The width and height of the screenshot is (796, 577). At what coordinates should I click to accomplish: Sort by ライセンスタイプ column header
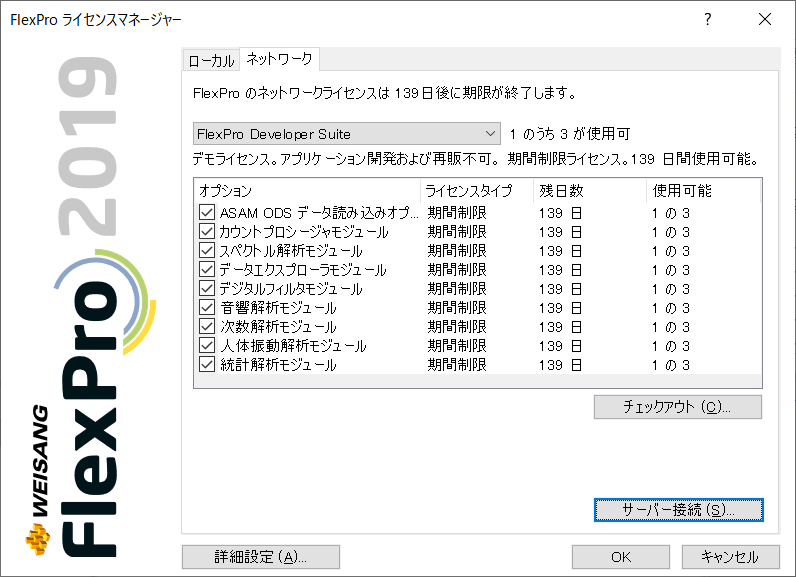coord(477,191)
